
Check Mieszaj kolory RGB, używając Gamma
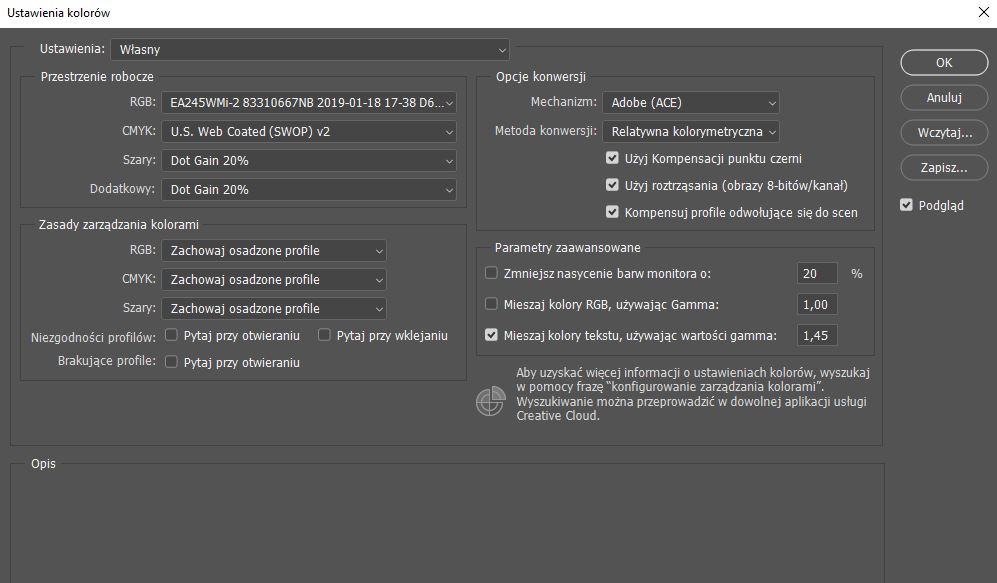coord(491,304)
